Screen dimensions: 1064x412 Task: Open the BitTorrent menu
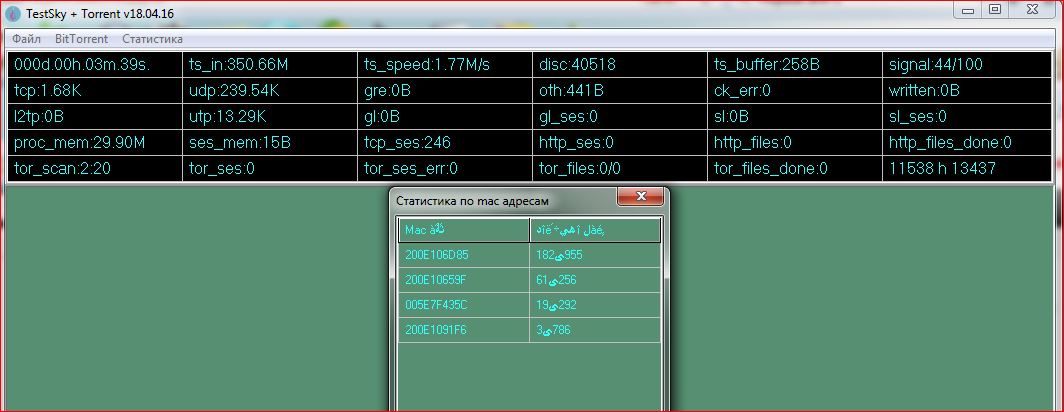[x=81, y=39]
